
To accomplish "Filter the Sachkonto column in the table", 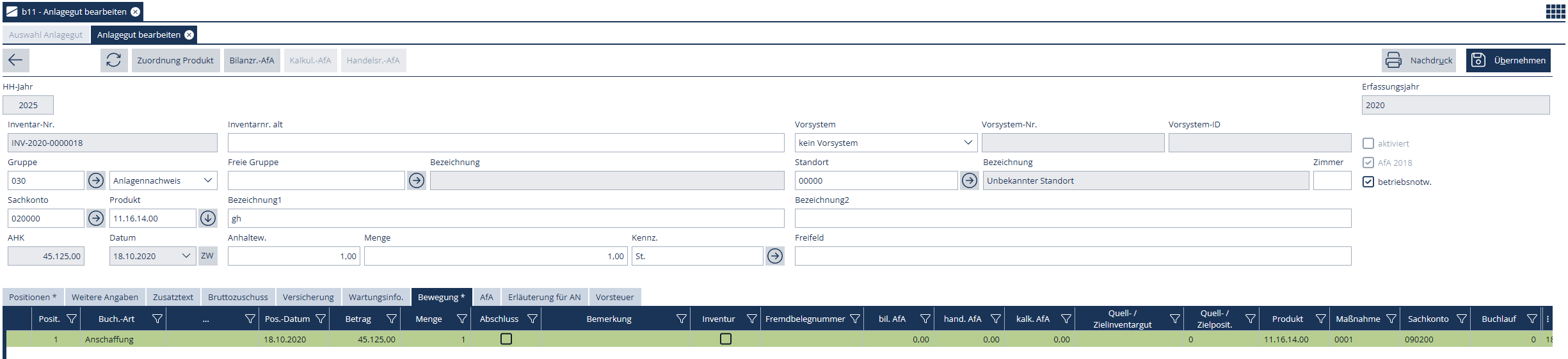I will point(1461,319).
